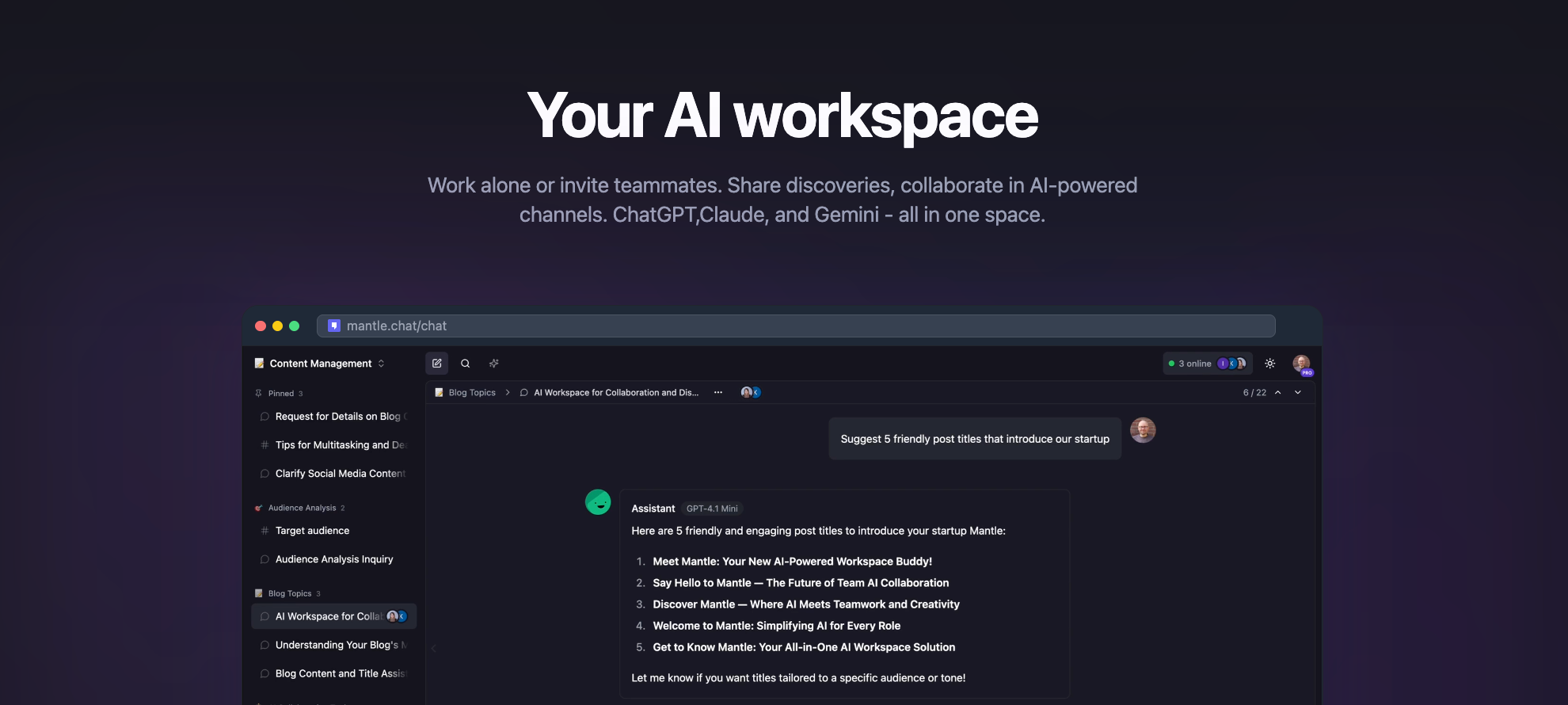This screenshot has width=1568, height=705.
Task: Click the chat bubble icon in the breadcrumb
Action: [x=524, y=392]
